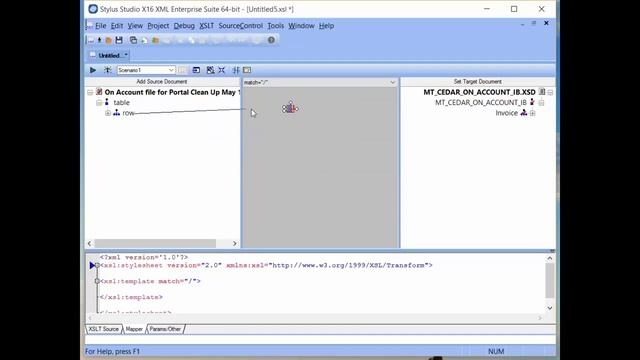Select MT_CEDAR_ON_ACCOUNT_IB target element

(x=481, y=102)
